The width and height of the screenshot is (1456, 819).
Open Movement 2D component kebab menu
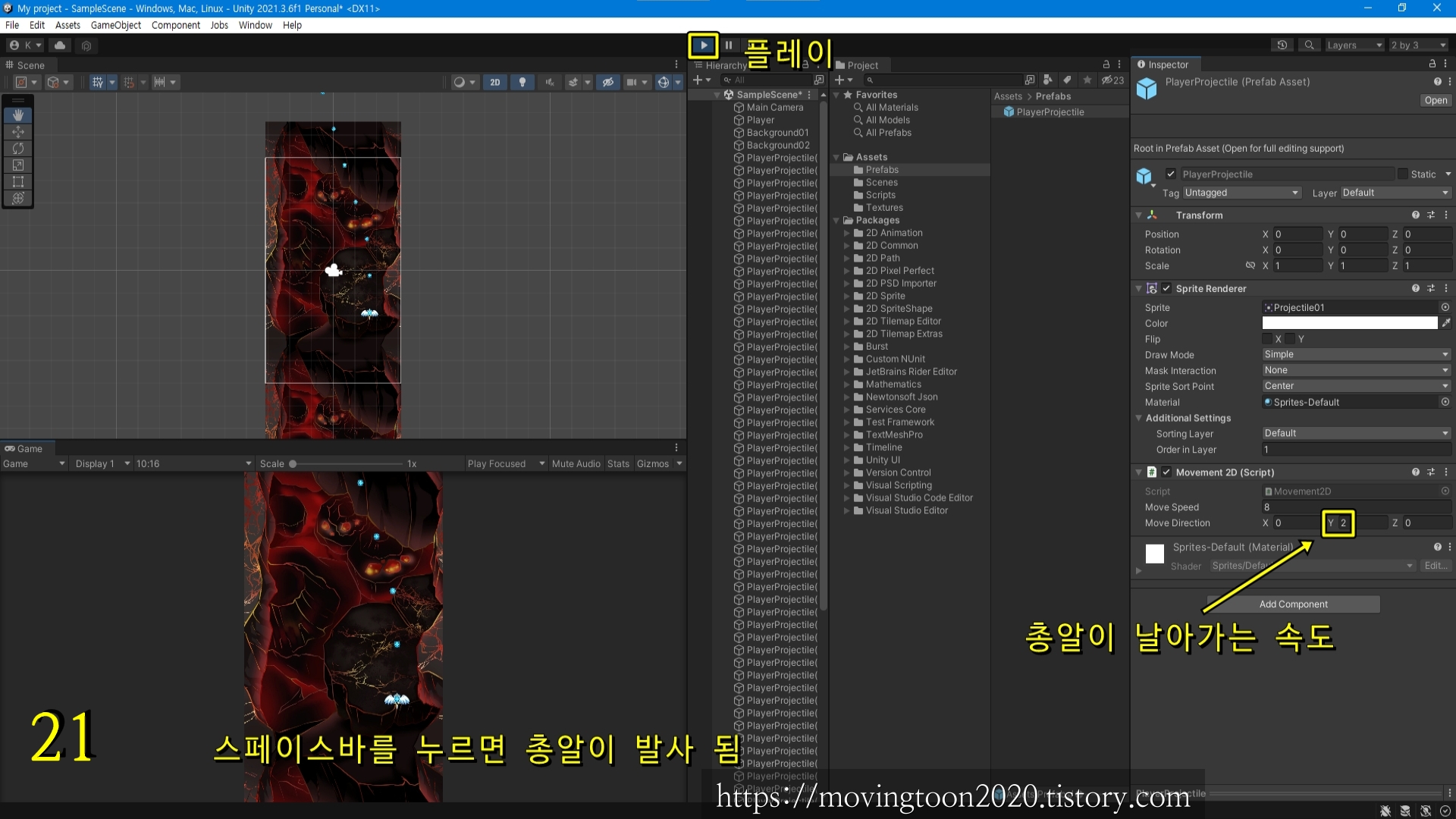click(x=1446, y=472)
